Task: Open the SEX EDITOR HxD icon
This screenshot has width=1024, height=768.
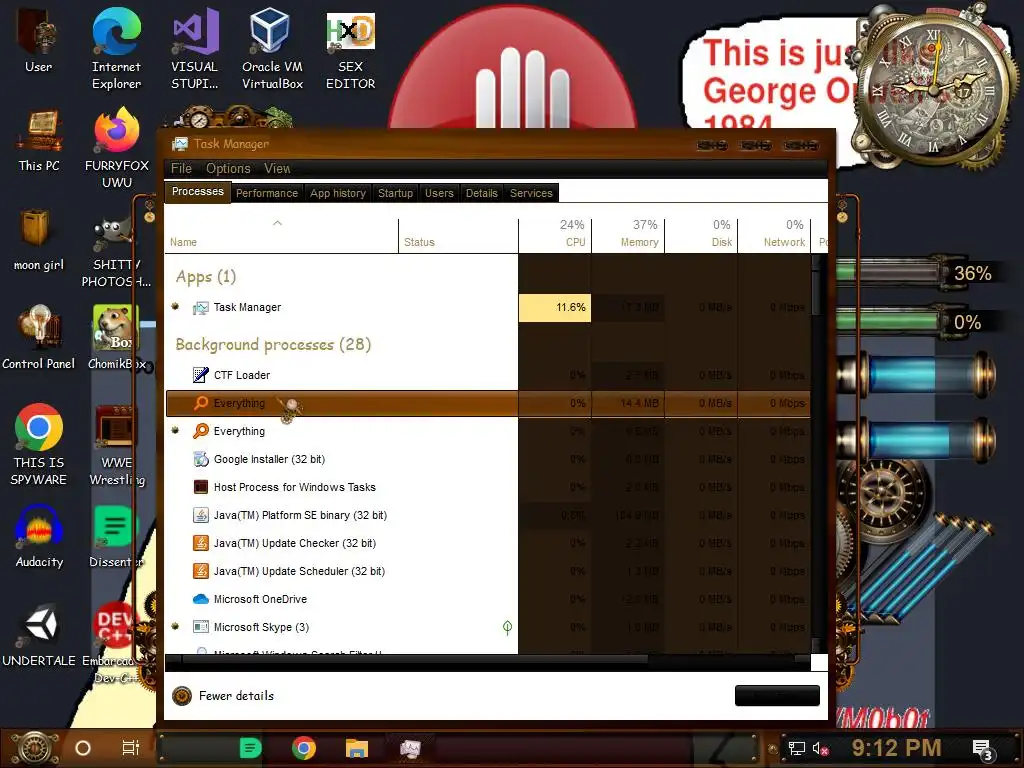Action: tap(350, 50)
